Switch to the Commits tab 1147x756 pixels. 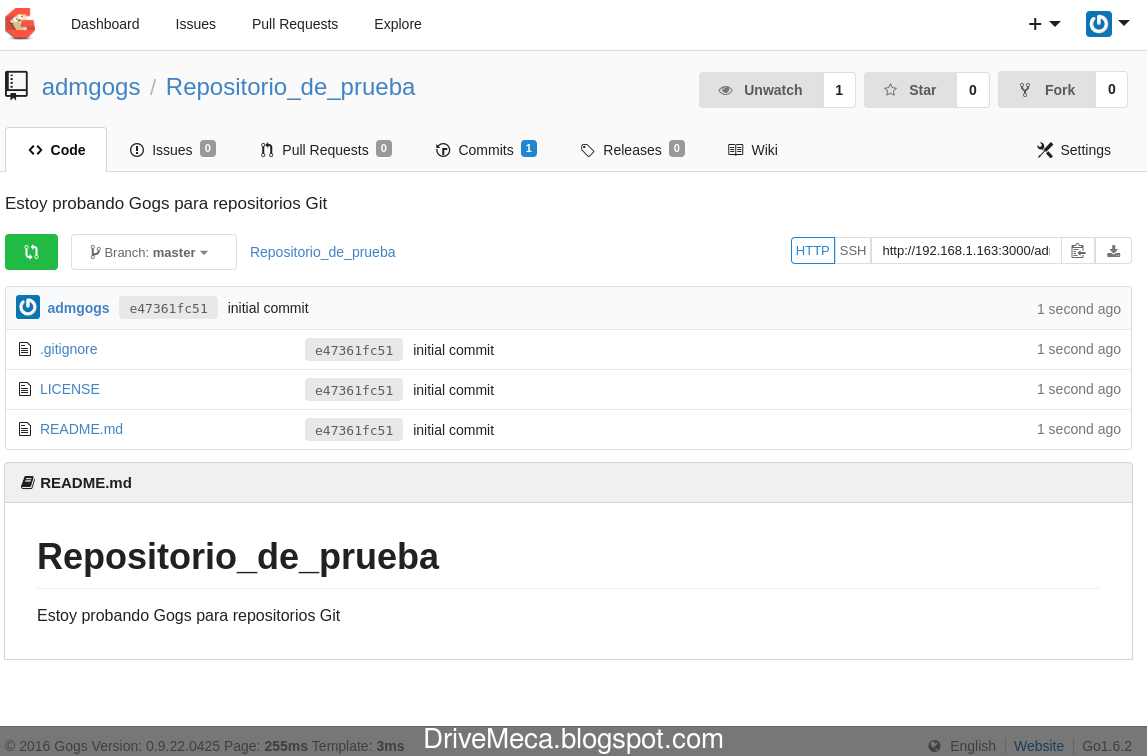coord(486,149)
